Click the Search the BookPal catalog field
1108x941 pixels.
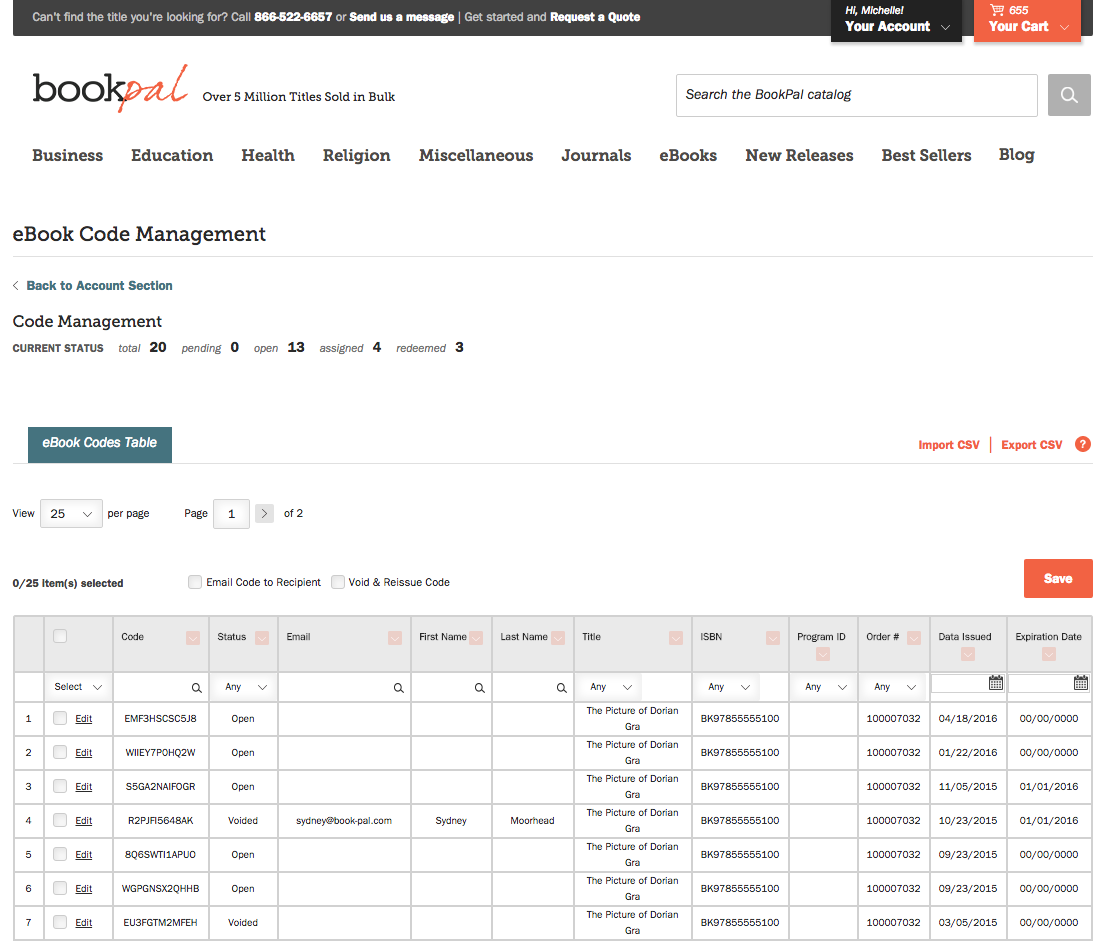(x=856, y=95)
